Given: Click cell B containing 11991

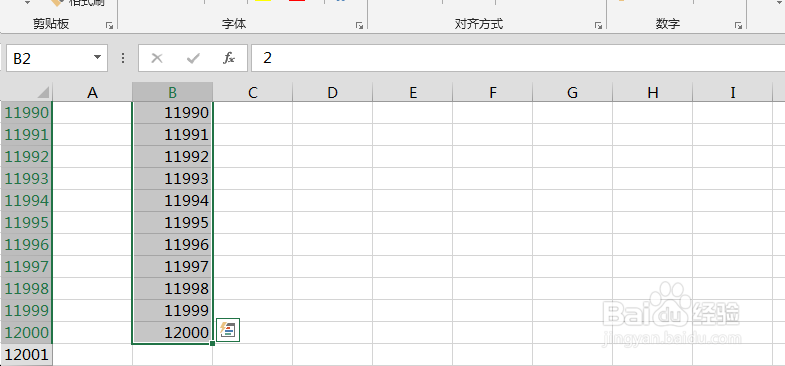Looking at the screenshot, I should point(172,135).
